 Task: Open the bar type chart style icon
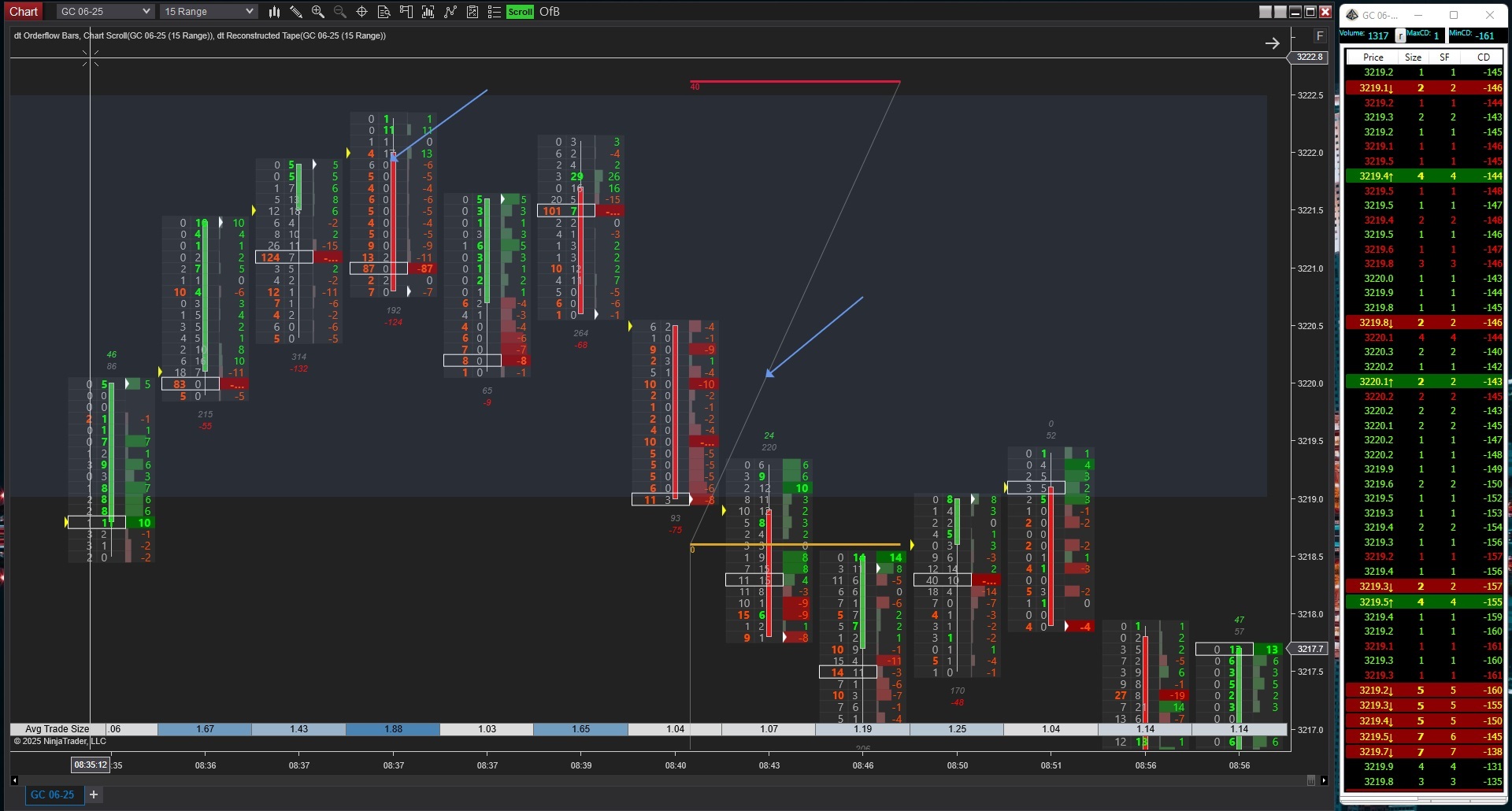click(274, 12)
